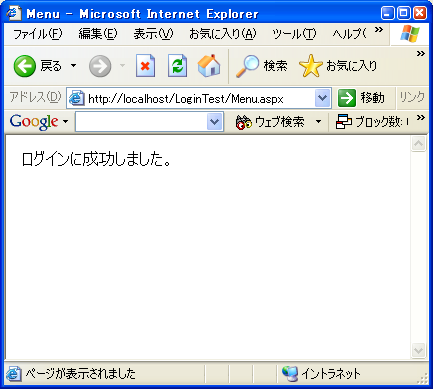This screenshot has width=433, height=389.
Task: Click the page icon in address bar
Action: pyautogui.click(x=76, y=99)
